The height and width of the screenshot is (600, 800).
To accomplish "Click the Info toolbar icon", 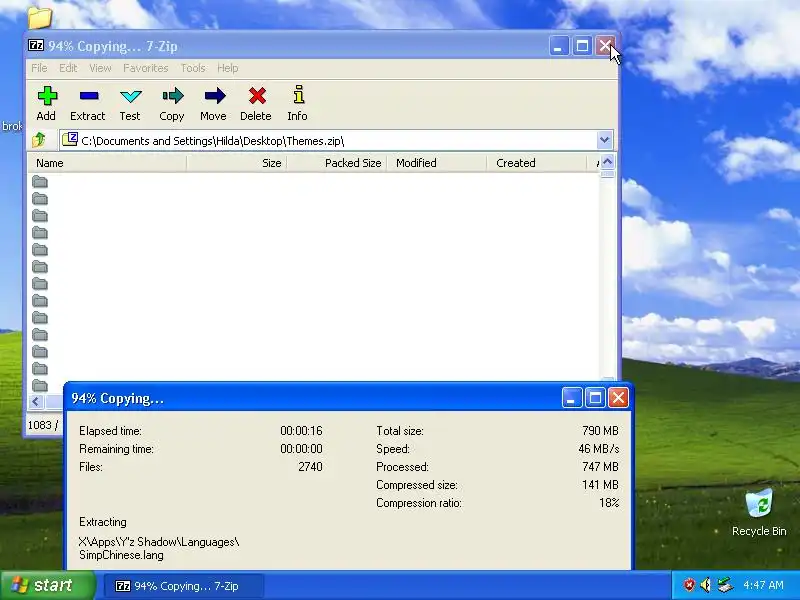I will pyautogui.click(x=297, y=104).
